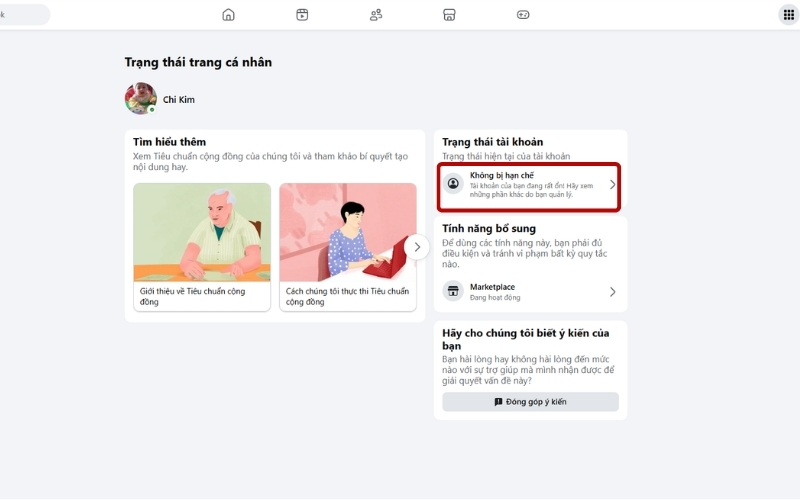Open the Reels video icon
The image size is (800, 500).
click(302, 15)
